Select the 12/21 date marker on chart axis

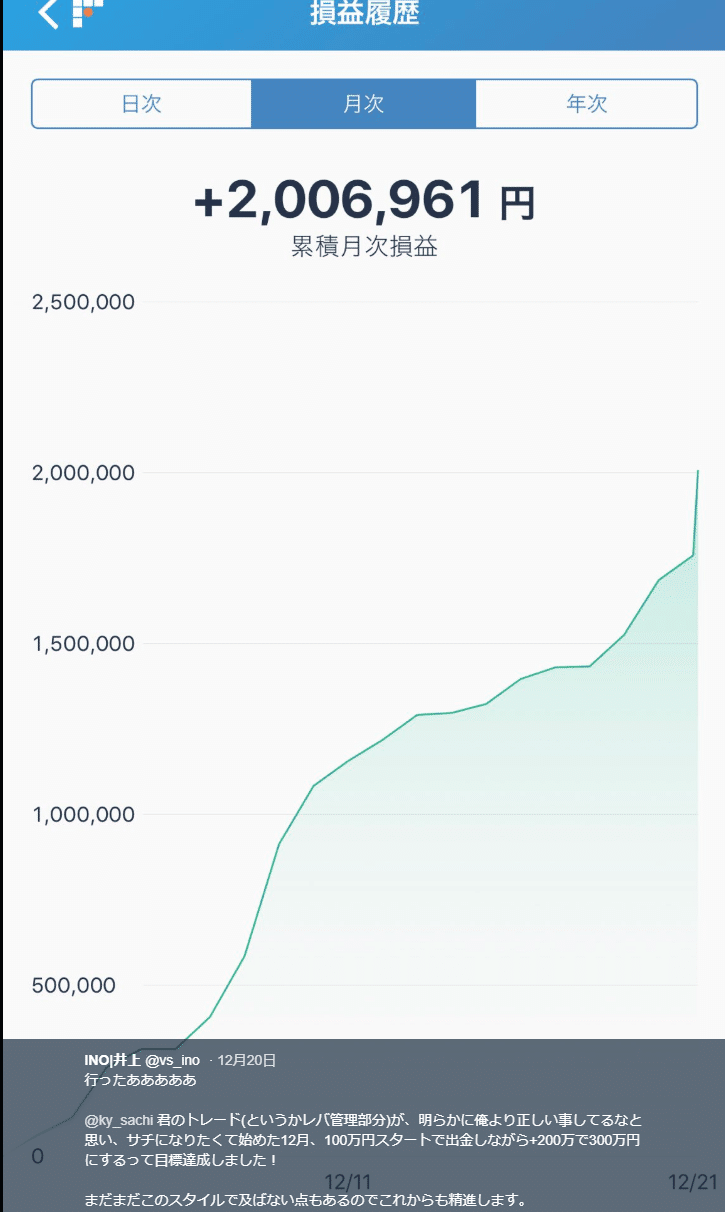coord(693,1182)
